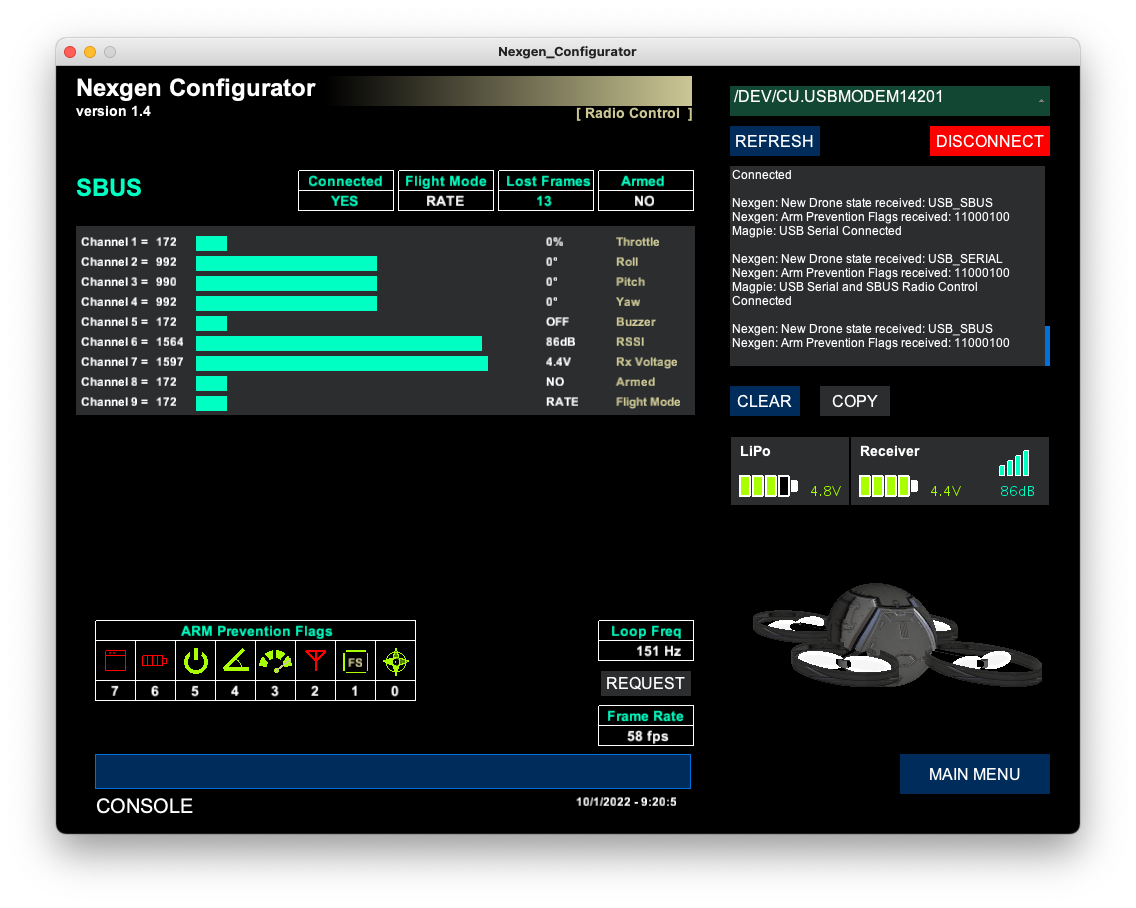Click the Channel 7 signal bar

[340, 361]
